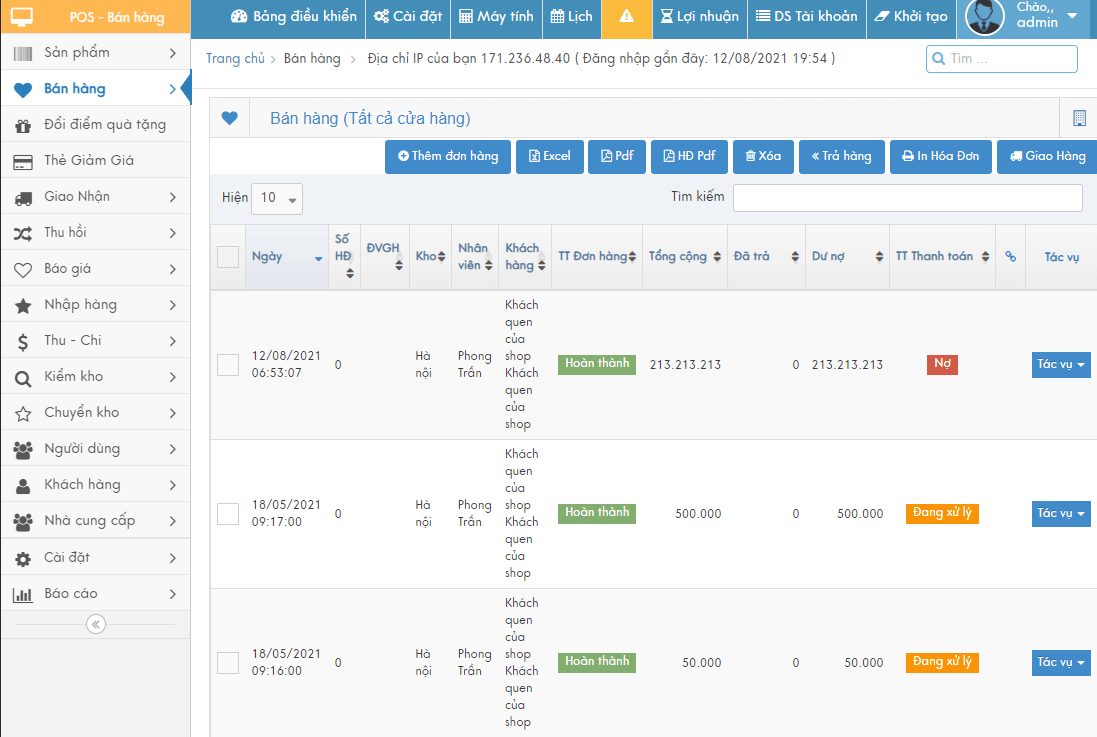Check the box for 12/08/2021 order row
Image resolution: width=1097 pixels, height=737 pixels.
tap(228, 365)
